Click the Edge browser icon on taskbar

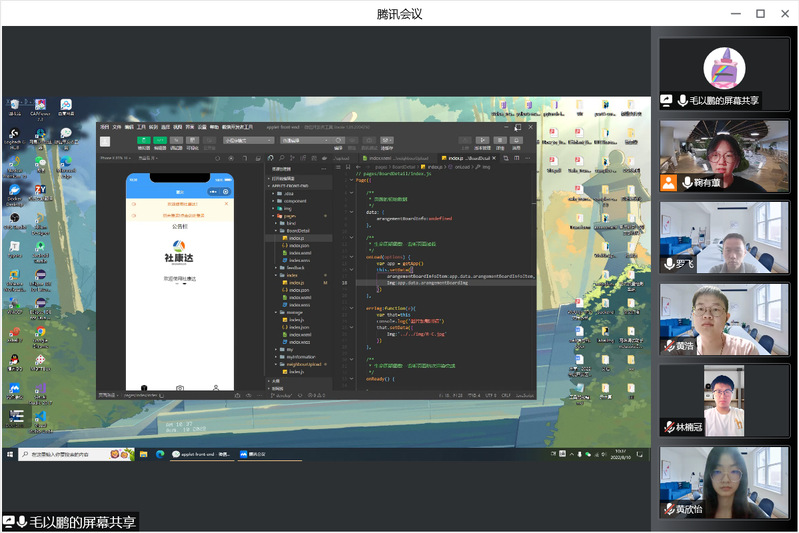[x=158, y=454]
